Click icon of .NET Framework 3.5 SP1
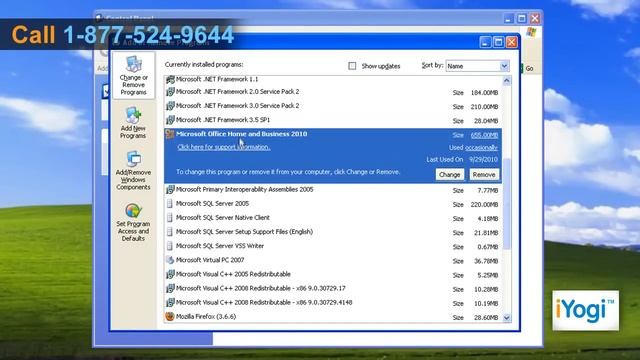The width and height of the screenshot is (640, 360). (x=170, y=120)
